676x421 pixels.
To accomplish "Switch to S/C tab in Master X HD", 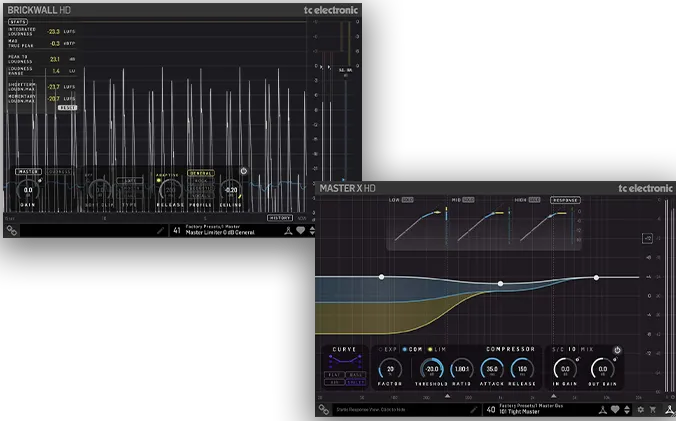I will [x=558, y=349].
